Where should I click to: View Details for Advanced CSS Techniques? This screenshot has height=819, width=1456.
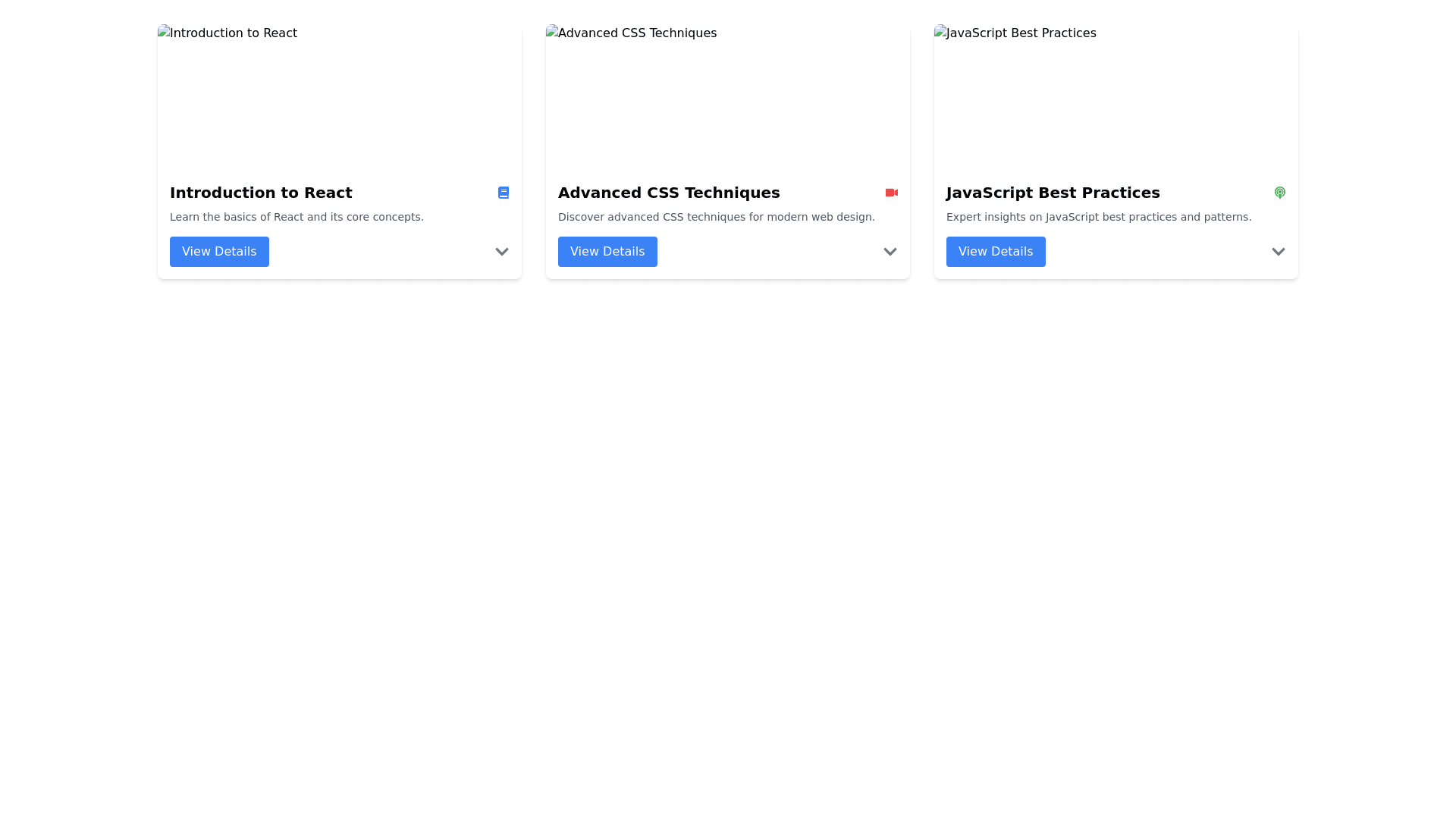pyautogui.click(x=607, y=252)
